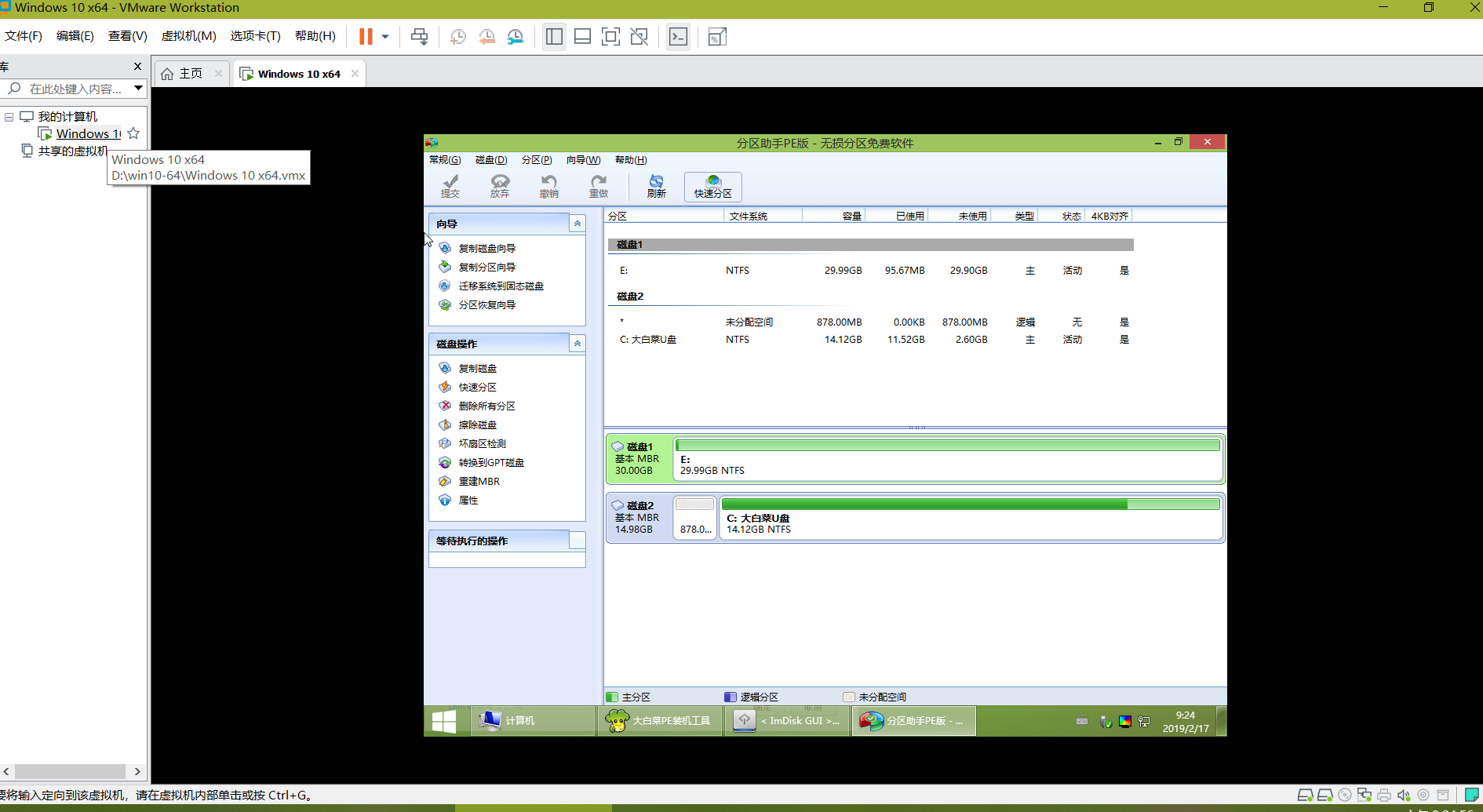Click the 撤销 (undo) toolbar icon
The image size is (1483, 812).
click(x=549, y=186)
